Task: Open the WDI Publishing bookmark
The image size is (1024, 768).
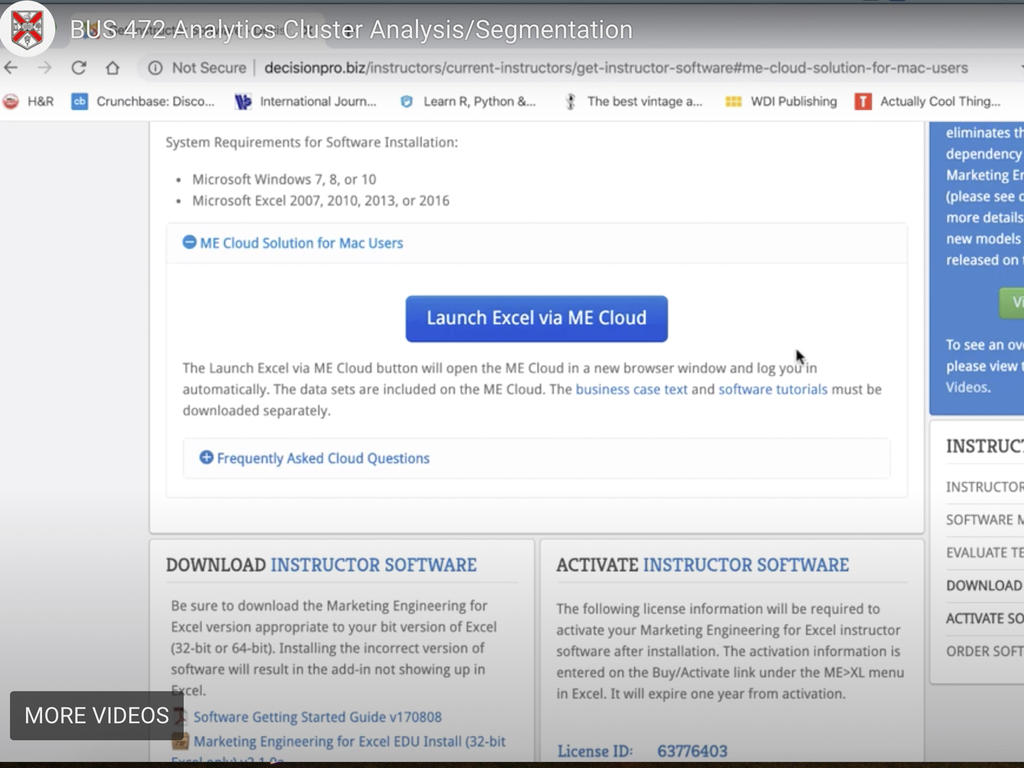Action: 781,101
